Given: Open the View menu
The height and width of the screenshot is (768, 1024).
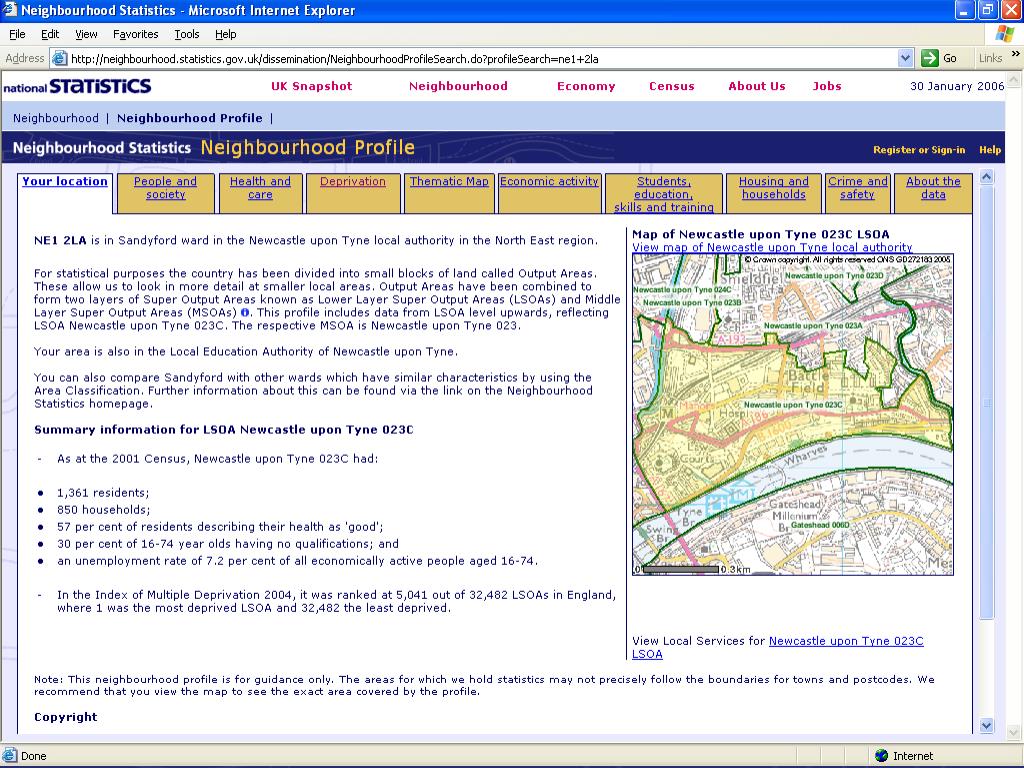Looking at the screenshot, I should pos(86,34).
